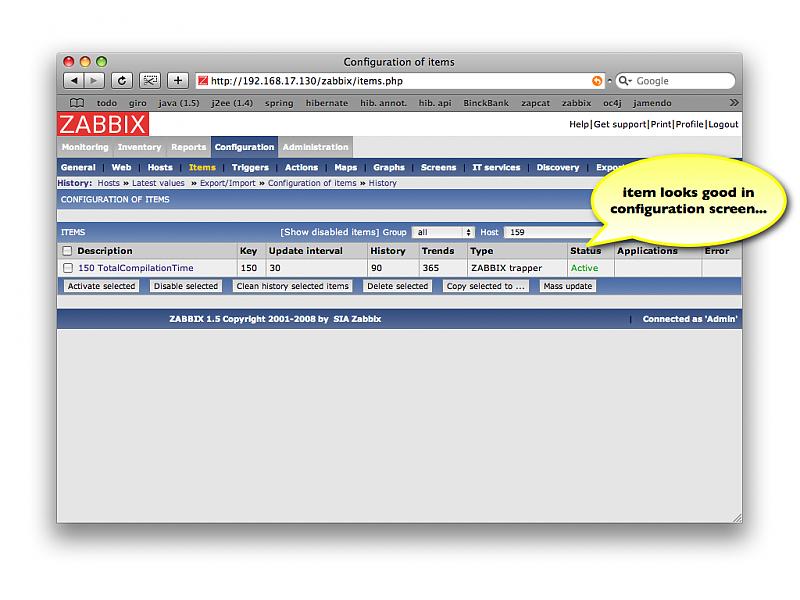The height and width of the screenshot is (600, 800).
Task: Select the Actions submenu
Action: click(x=301, y=167)
